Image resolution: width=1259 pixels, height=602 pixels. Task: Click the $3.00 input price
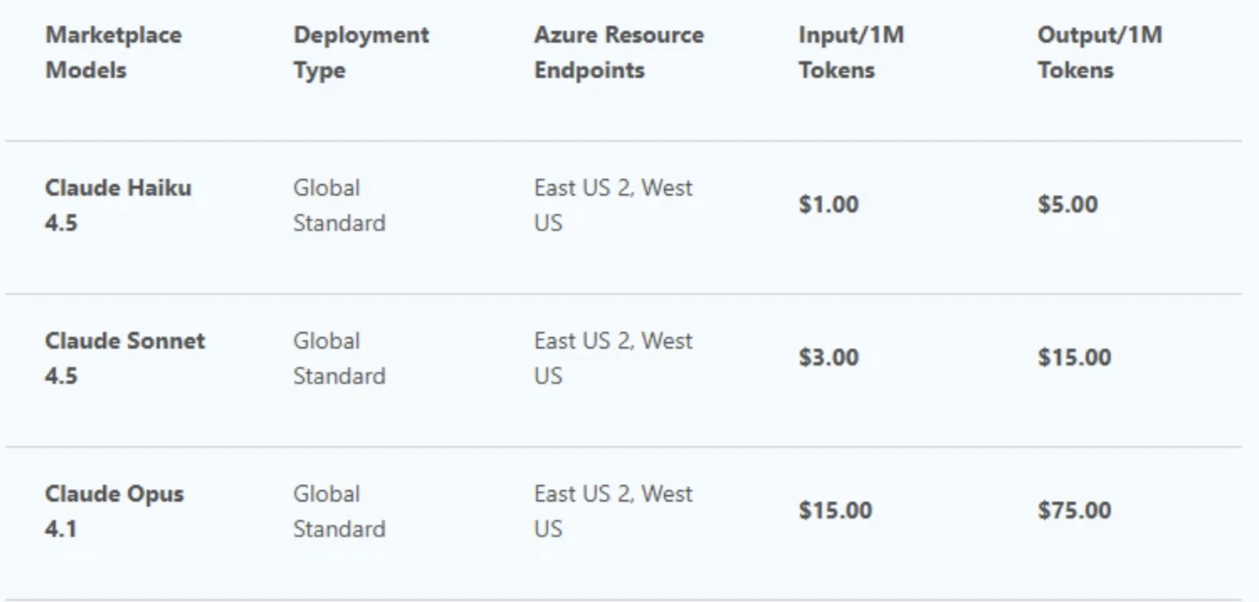(828, 358)
